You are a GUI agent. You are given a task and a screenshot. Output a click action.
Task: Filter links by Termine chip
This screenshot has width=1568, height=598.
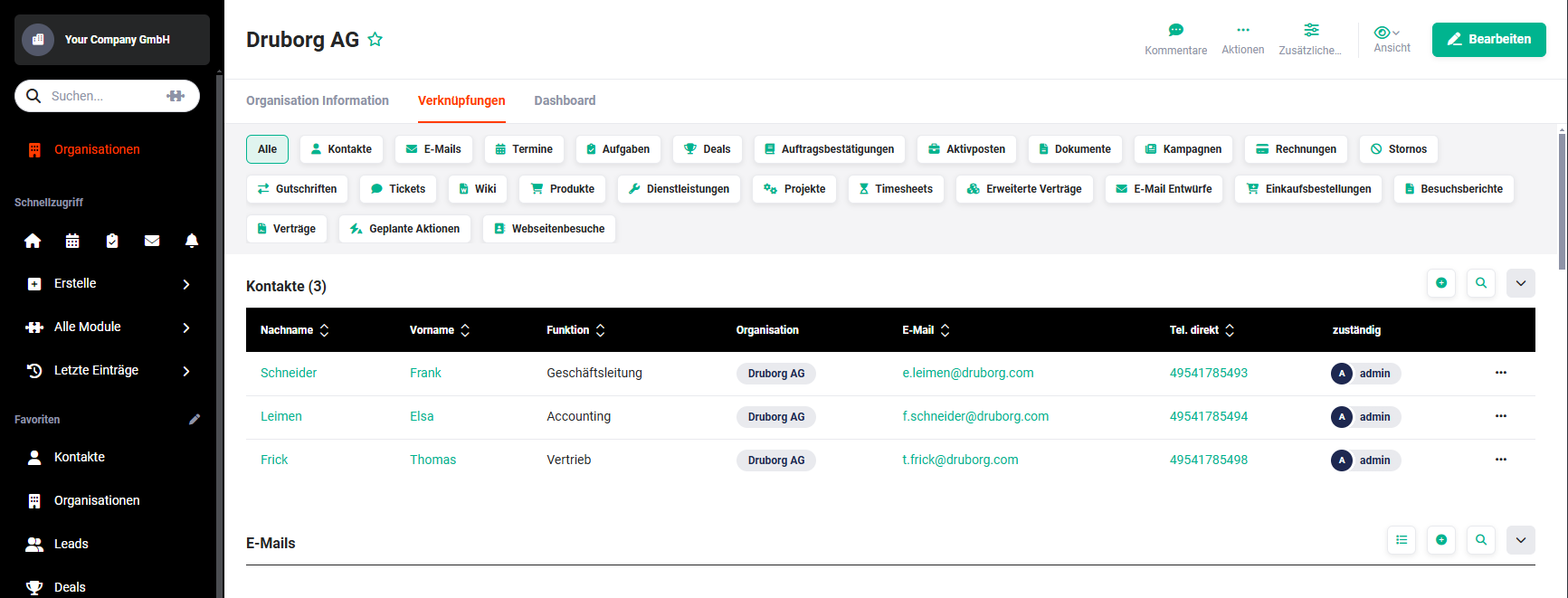tap(524, 149)
